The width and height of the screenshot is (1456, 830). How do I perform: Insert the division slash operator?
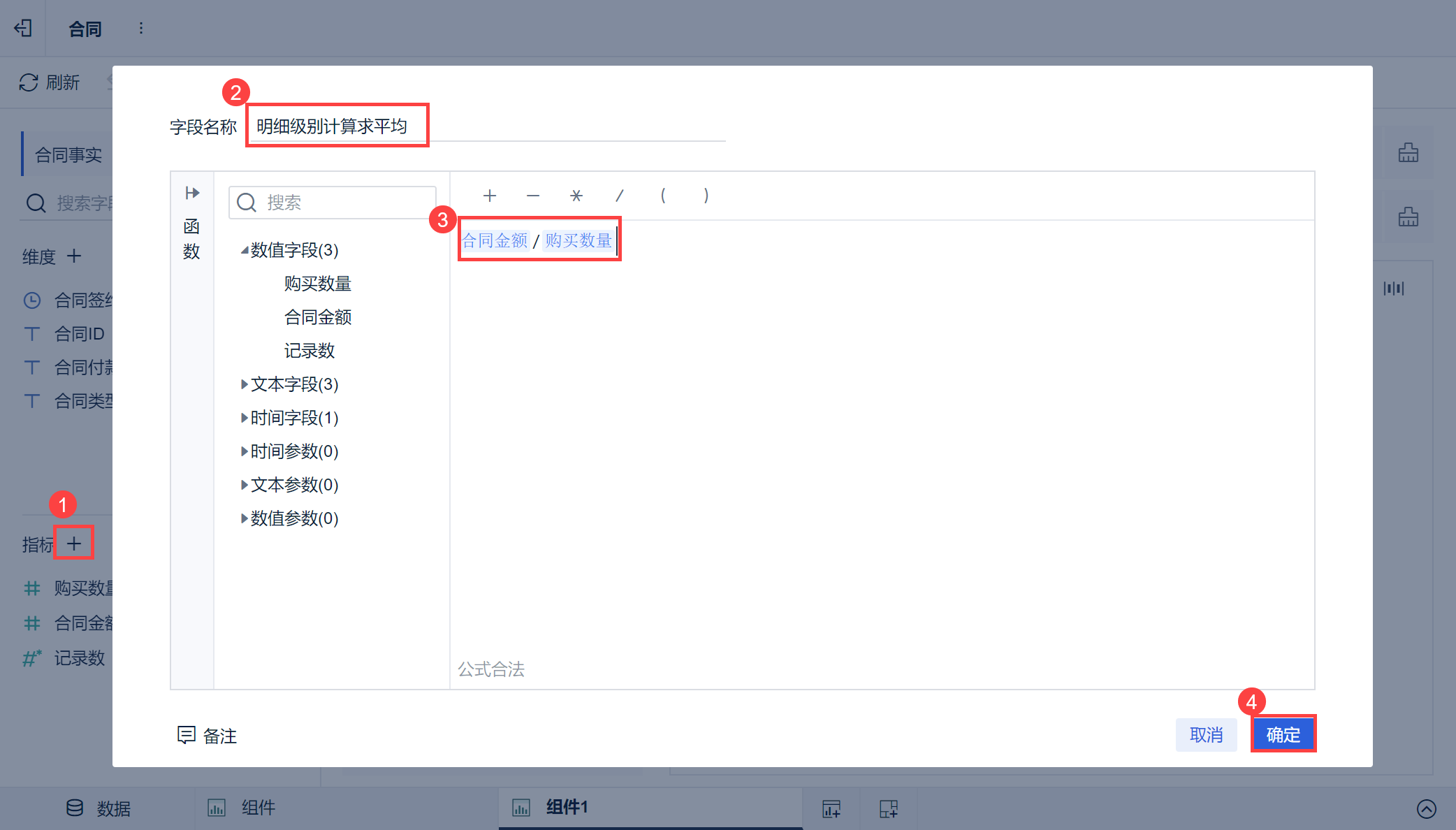(x=620, y=196)
